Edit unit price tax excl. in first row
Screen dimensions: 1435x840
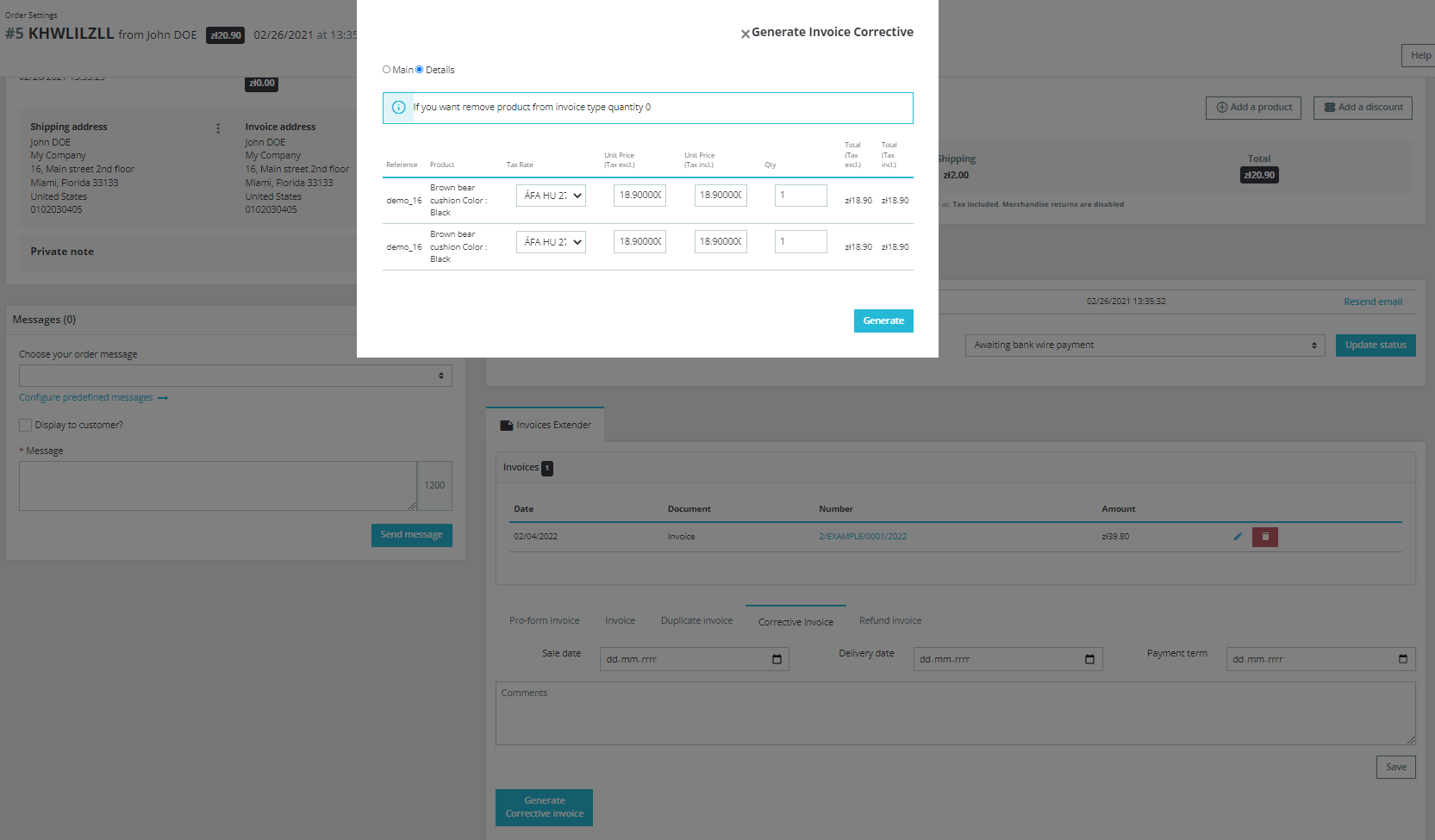(640, 196)
